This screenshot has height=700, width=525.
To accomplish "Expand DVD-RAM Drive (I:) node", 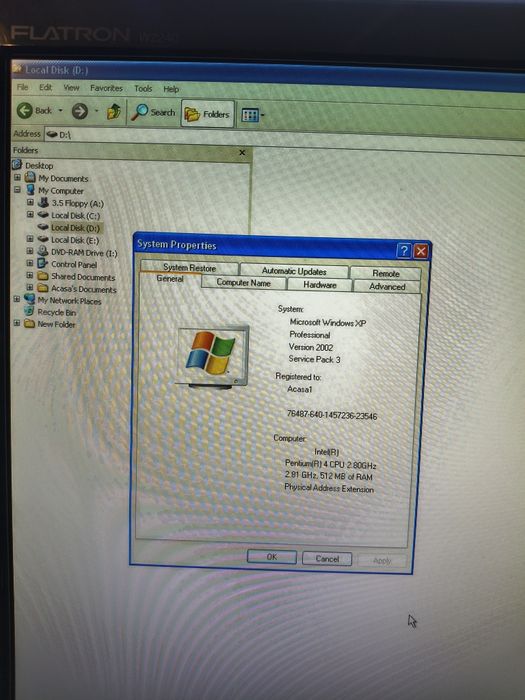I will 30,251.
